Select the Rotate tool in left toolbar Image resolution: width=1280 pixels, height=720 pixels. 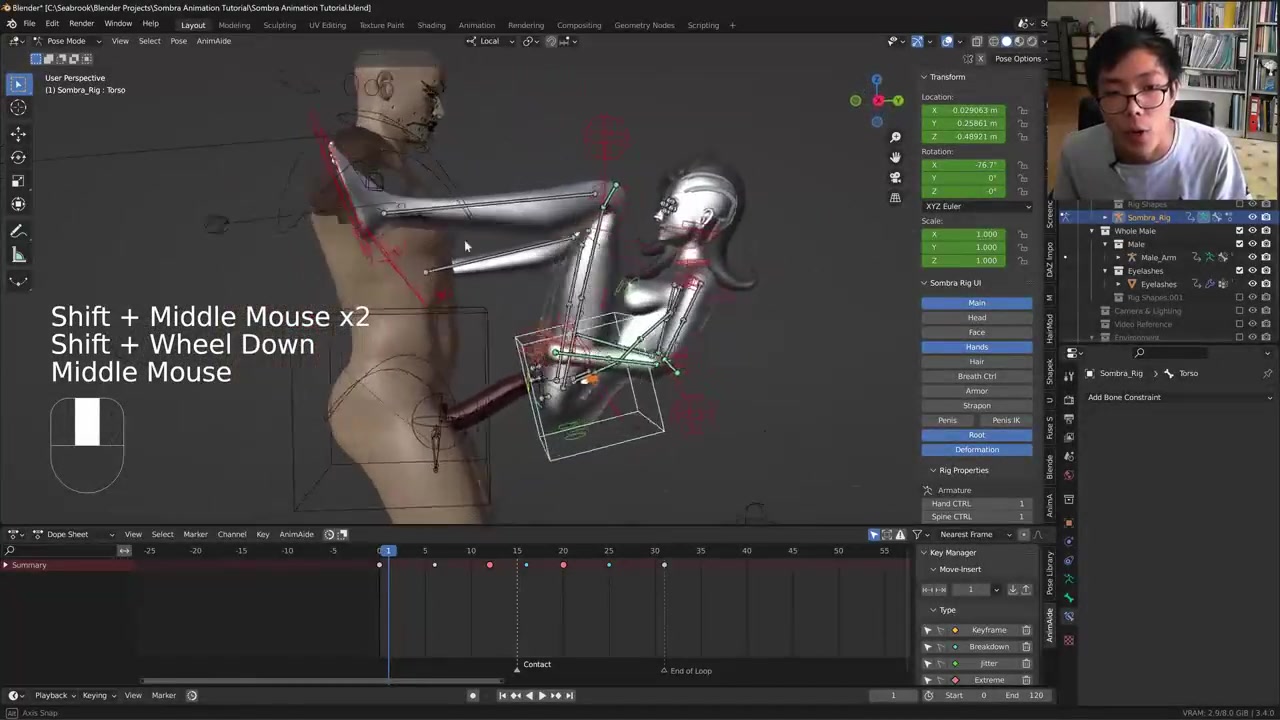pos(18,157)
